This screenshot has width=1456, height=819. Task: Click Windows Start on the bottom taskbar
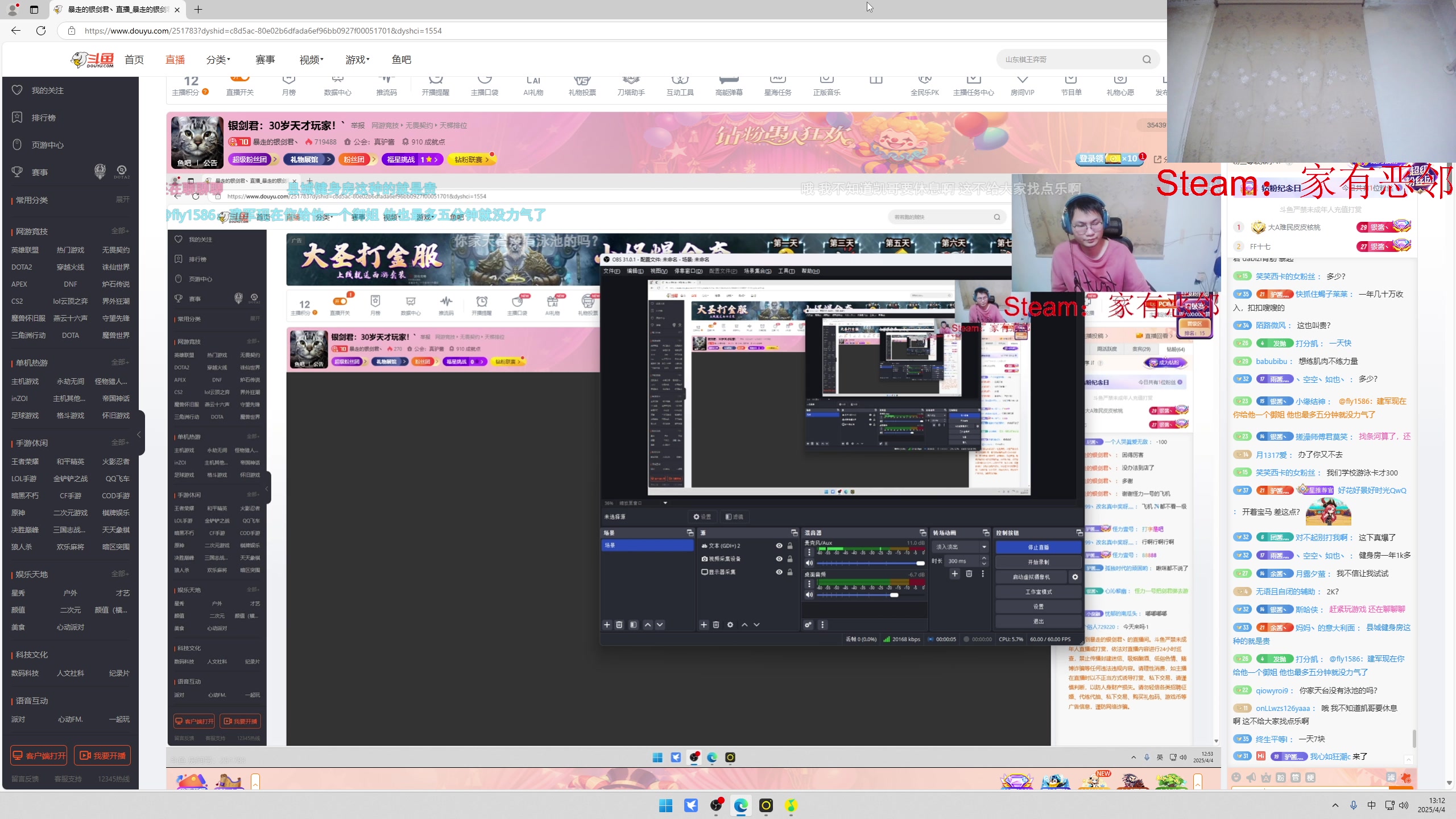pyautogui.click(x=665, y=805)
